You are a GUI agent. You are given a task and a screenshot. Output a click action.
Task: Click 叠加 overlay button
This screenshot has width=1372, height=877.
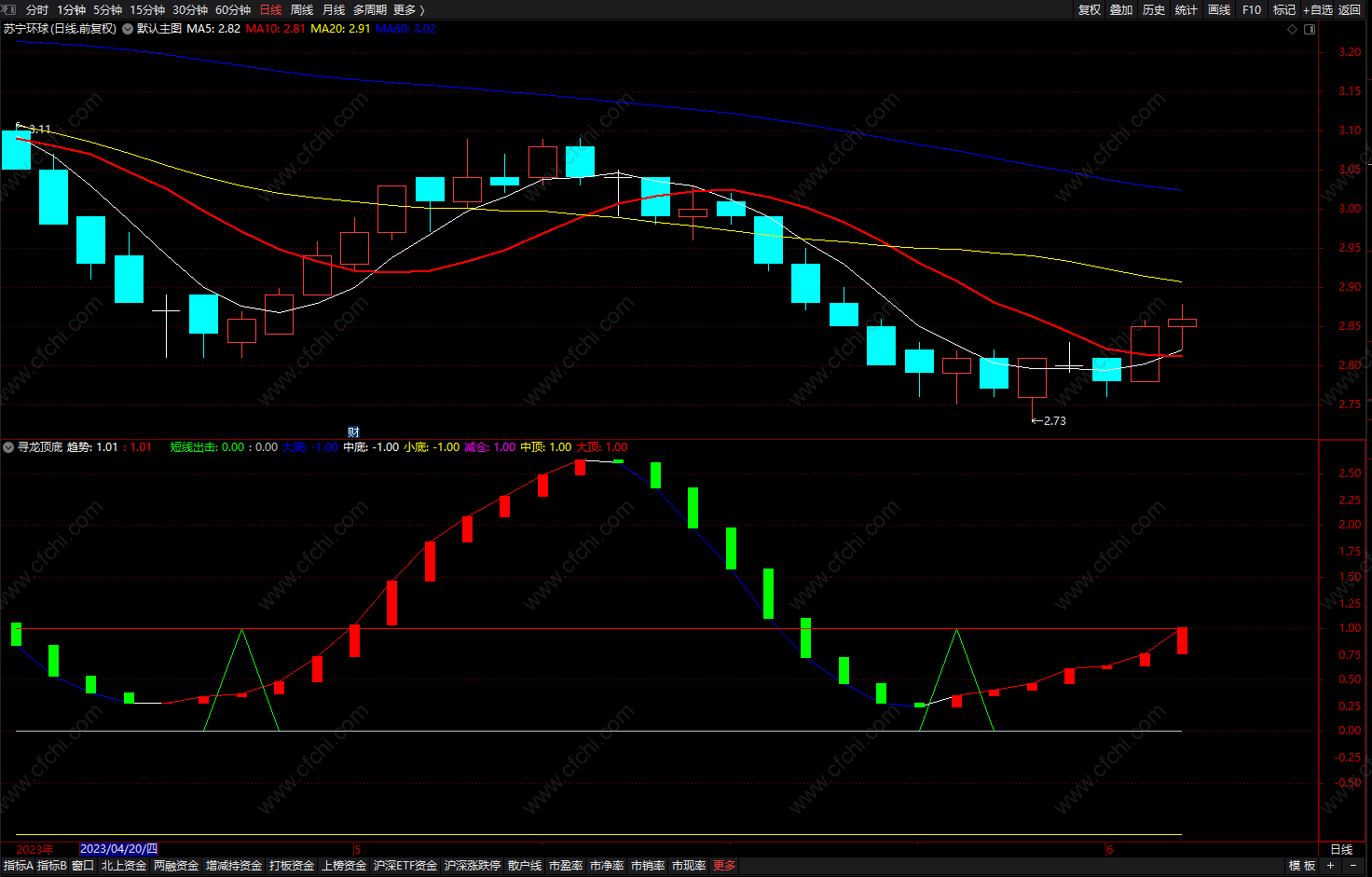[x=1121, y=9]
